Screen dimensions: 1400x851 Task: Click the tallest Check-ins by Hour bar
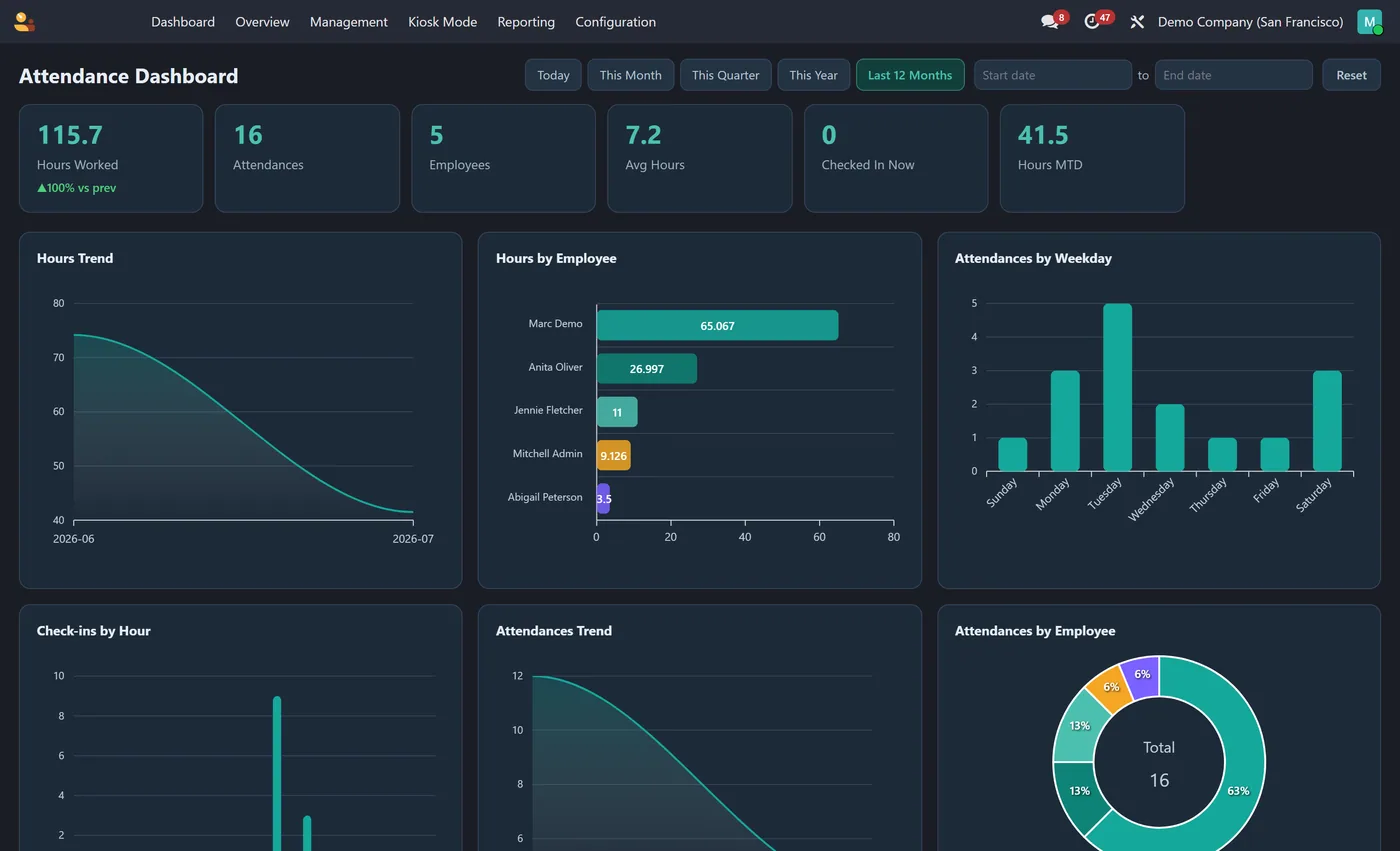[277, 773]
